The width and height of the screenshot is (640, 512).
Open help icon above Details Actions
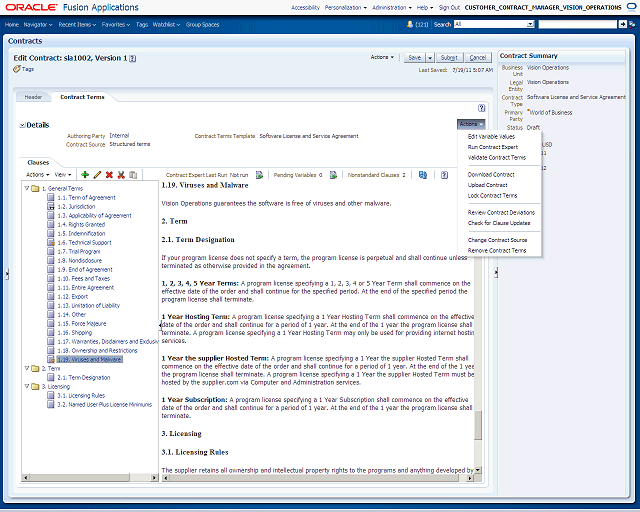click(x=482, y=108)
